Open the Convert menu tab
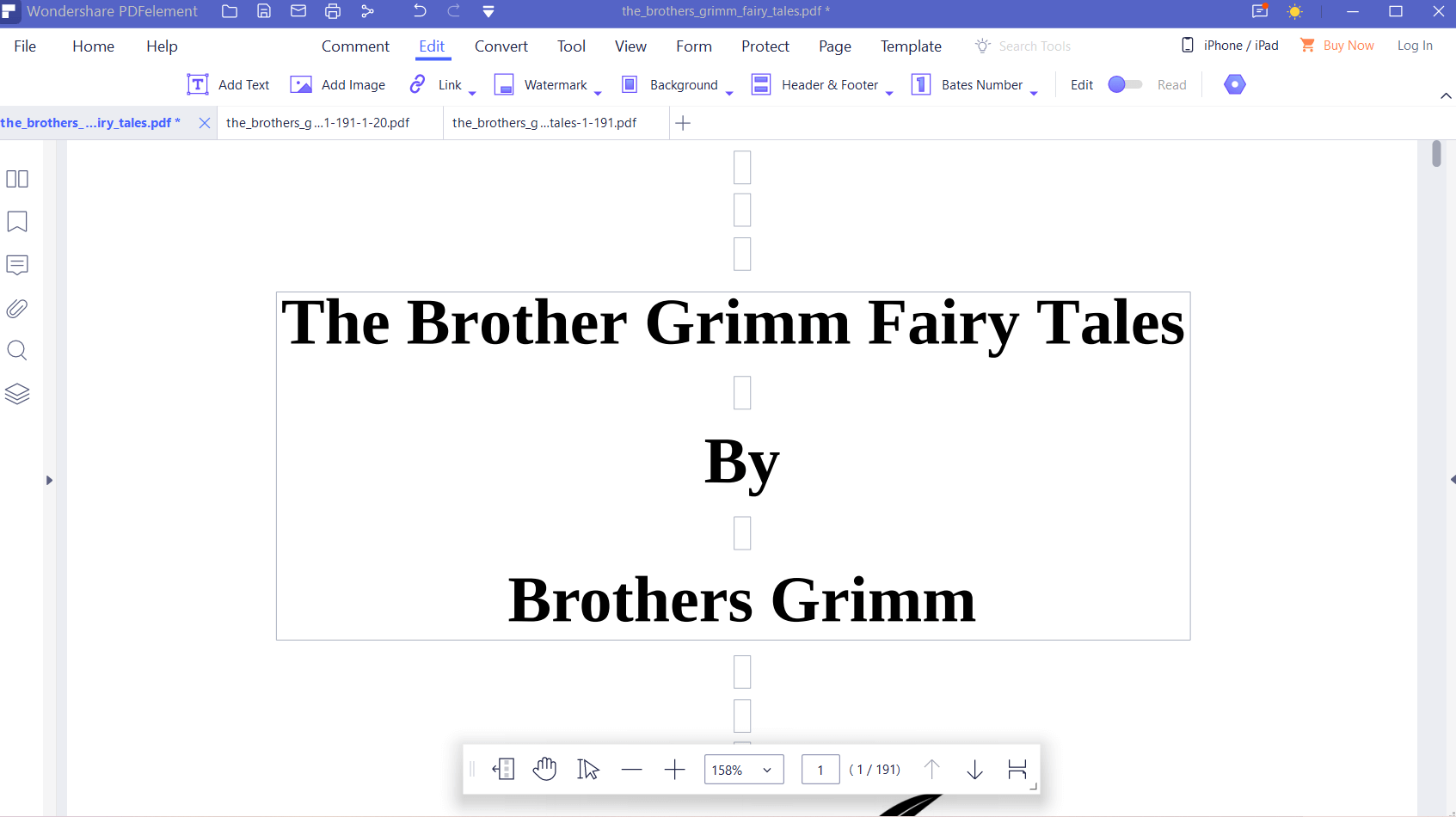Screen dimensions: 1456x817 (501, 46)
